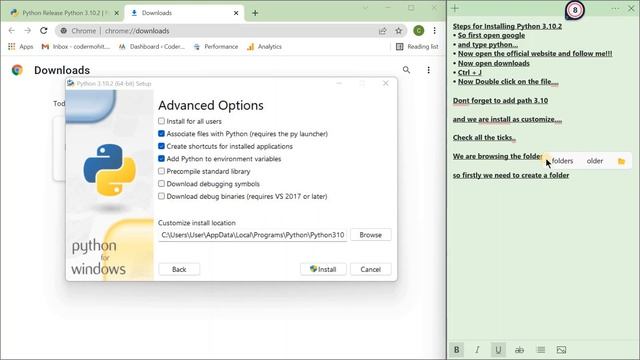Click Back in Python setup
Image resolution: width=640 pixels, height=360 pixels.
(x=179, y=269)
